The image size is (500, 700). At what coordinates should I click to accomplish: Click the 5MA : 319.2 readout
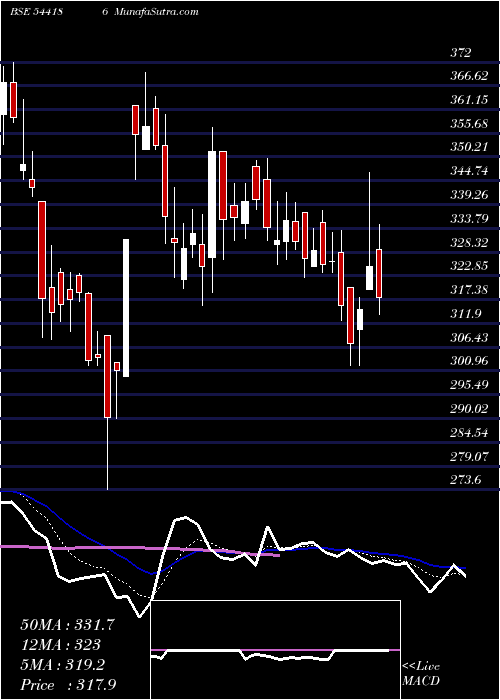[x=62, y=665]
